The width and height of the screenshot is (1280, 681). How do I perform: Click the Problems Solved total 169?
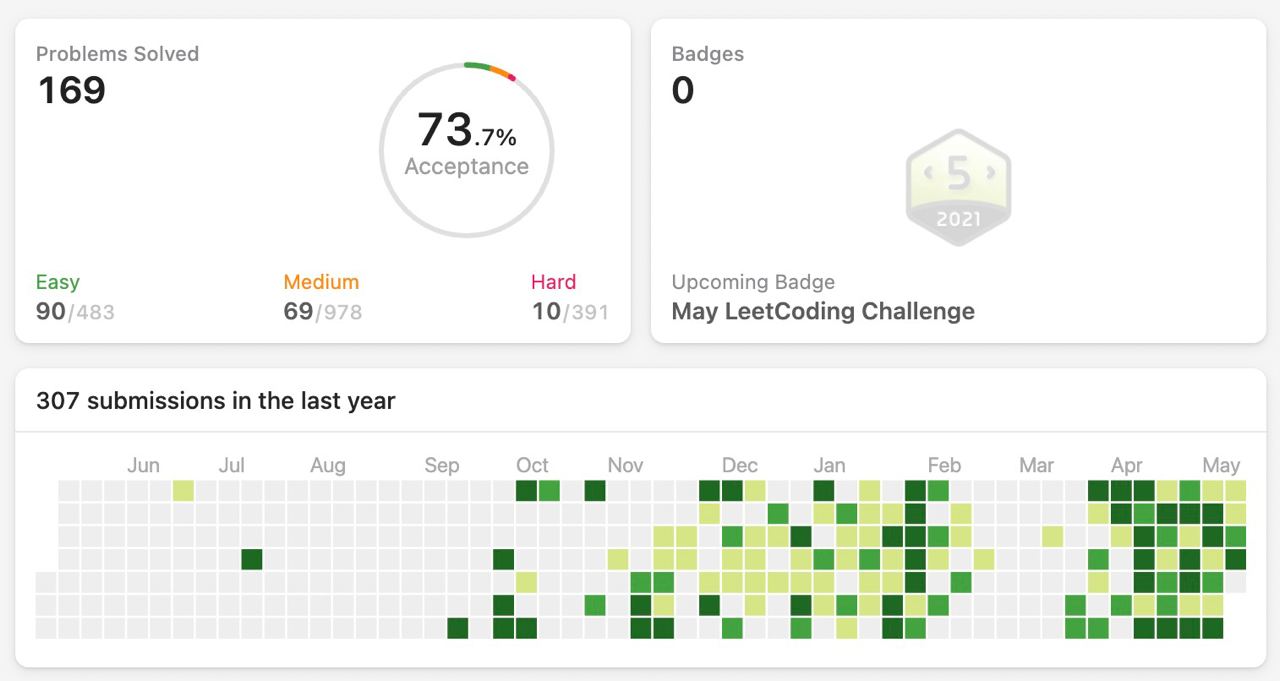pyautogui.click(x=72, y=90)
